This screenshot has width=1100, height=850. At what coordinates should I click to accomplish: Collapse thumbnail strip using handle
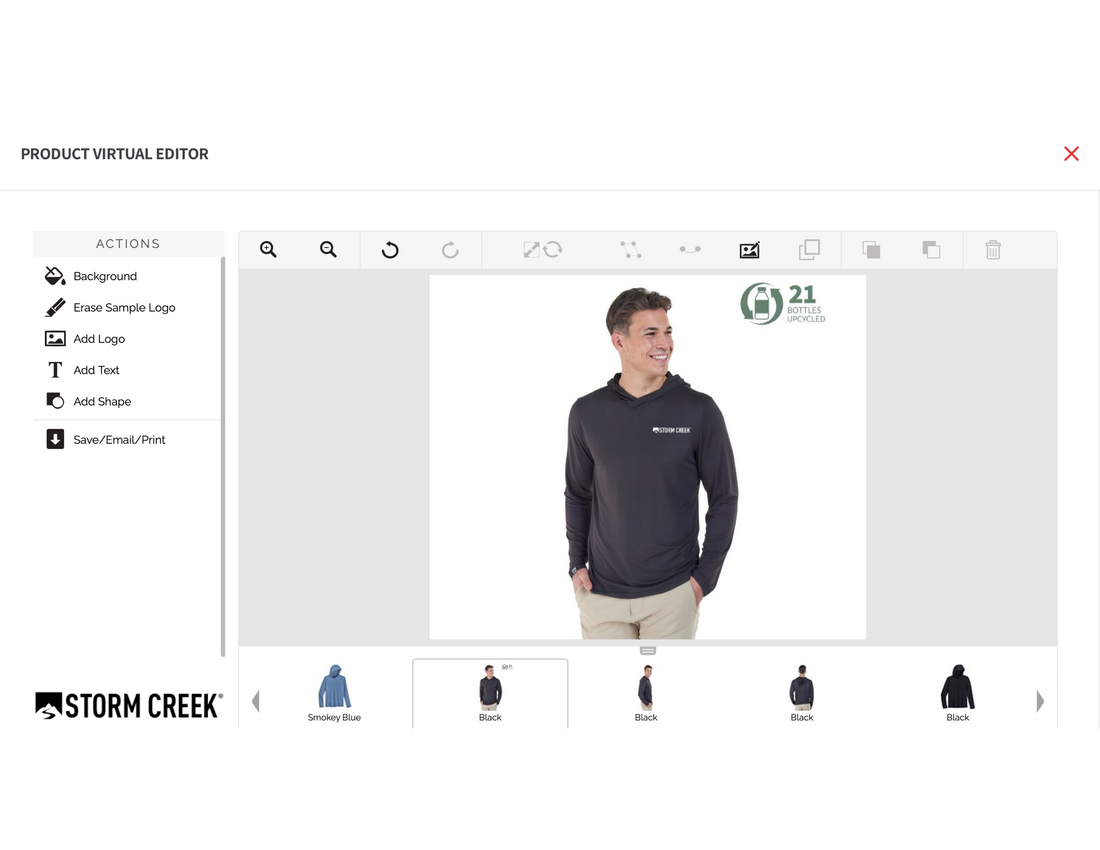pyautogui.click(x=648, y=651)
